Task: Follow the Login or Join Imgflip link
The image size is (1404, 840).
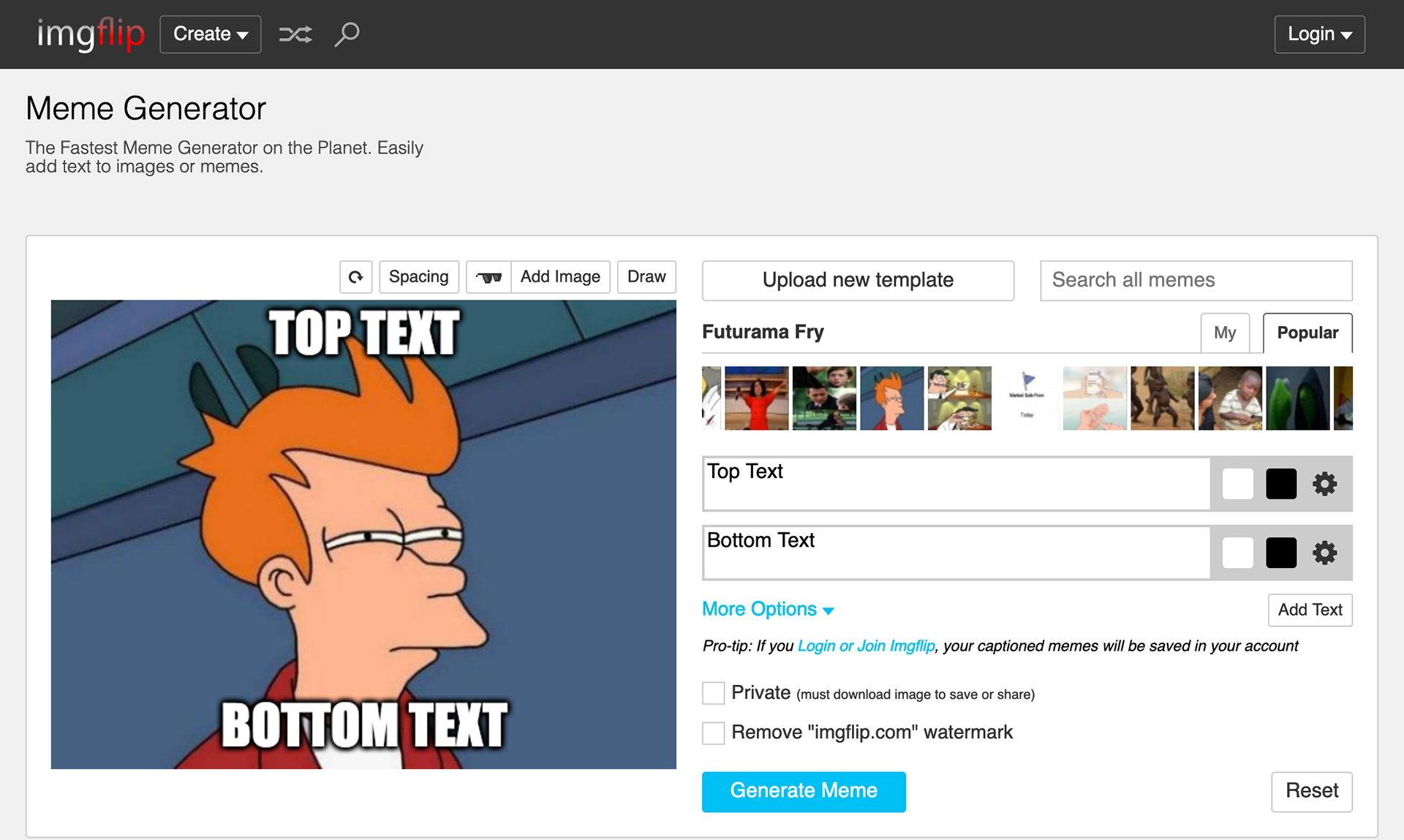Action: click(867, 646)
